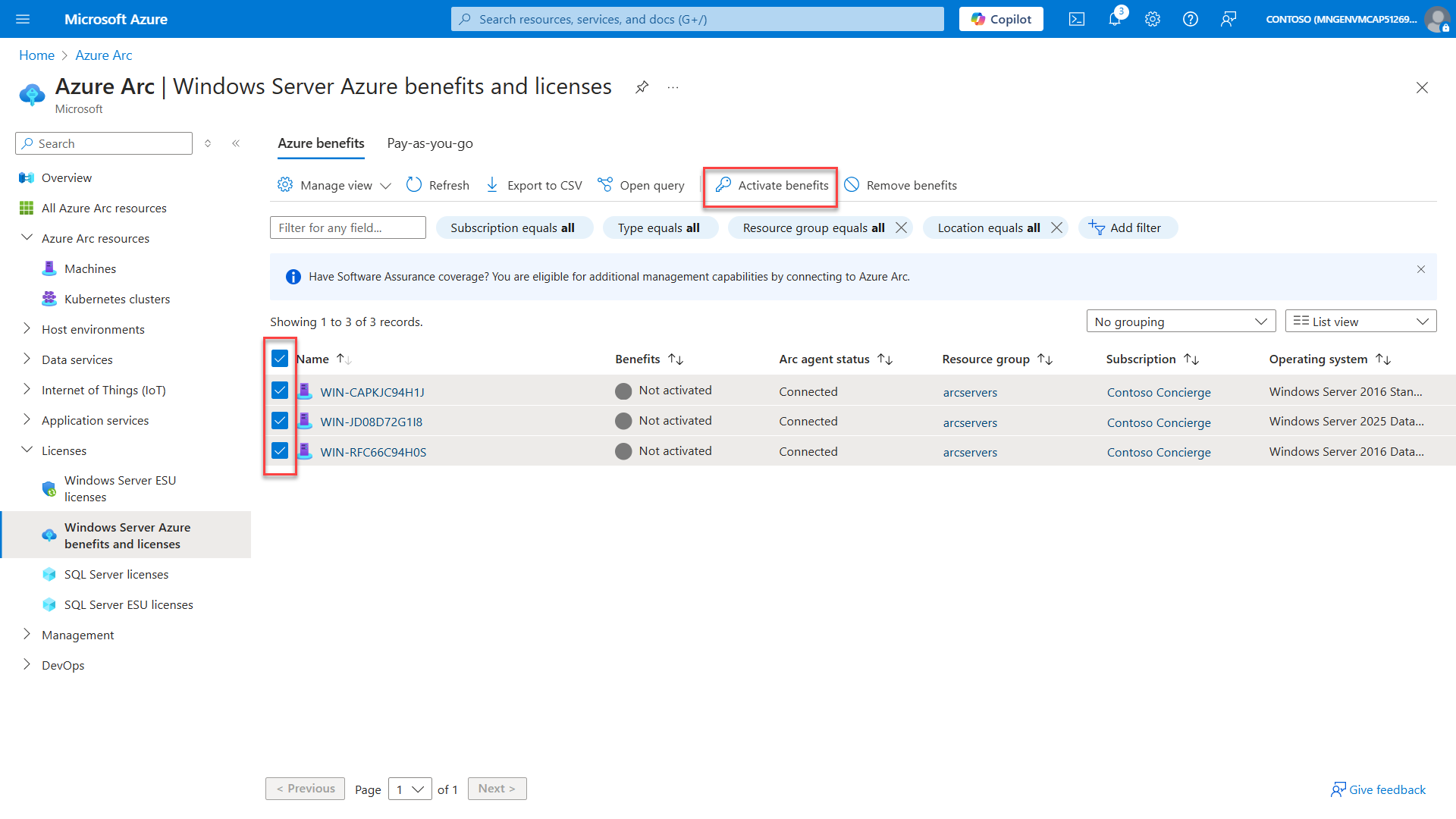Deselect the WIN-RFC66C94H0S machine checkbox
Image resolution: width=1456 pixels, height=819 pixels.
coord(280,450)
